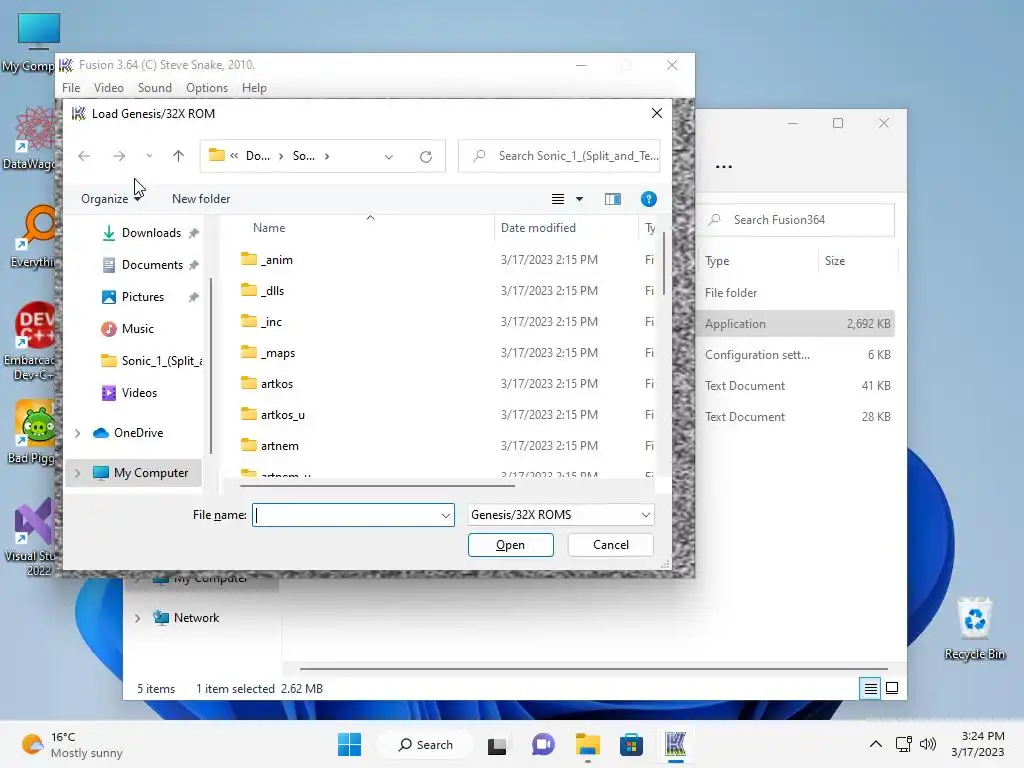Open Fusion's Help menu
1024x768 pixels.
click(254, 88)
